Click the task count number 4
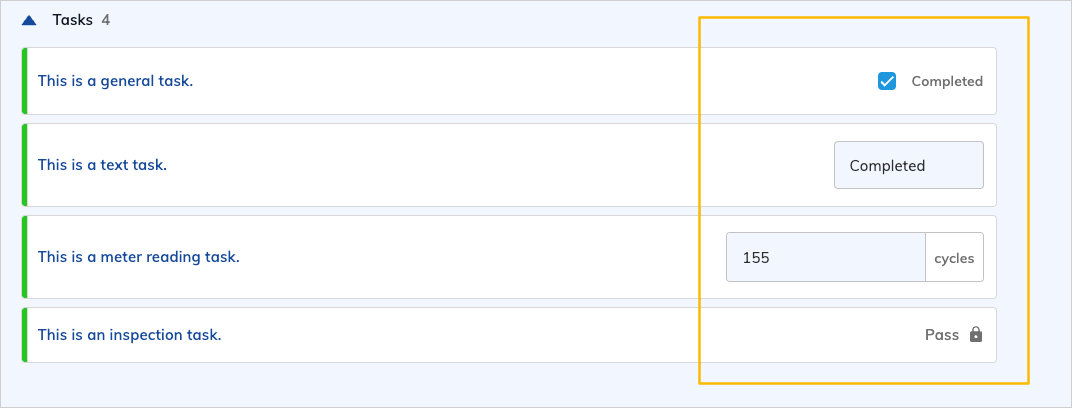Image resolution: width=1072 pixels, height=408 pixels. coord(105,20)
